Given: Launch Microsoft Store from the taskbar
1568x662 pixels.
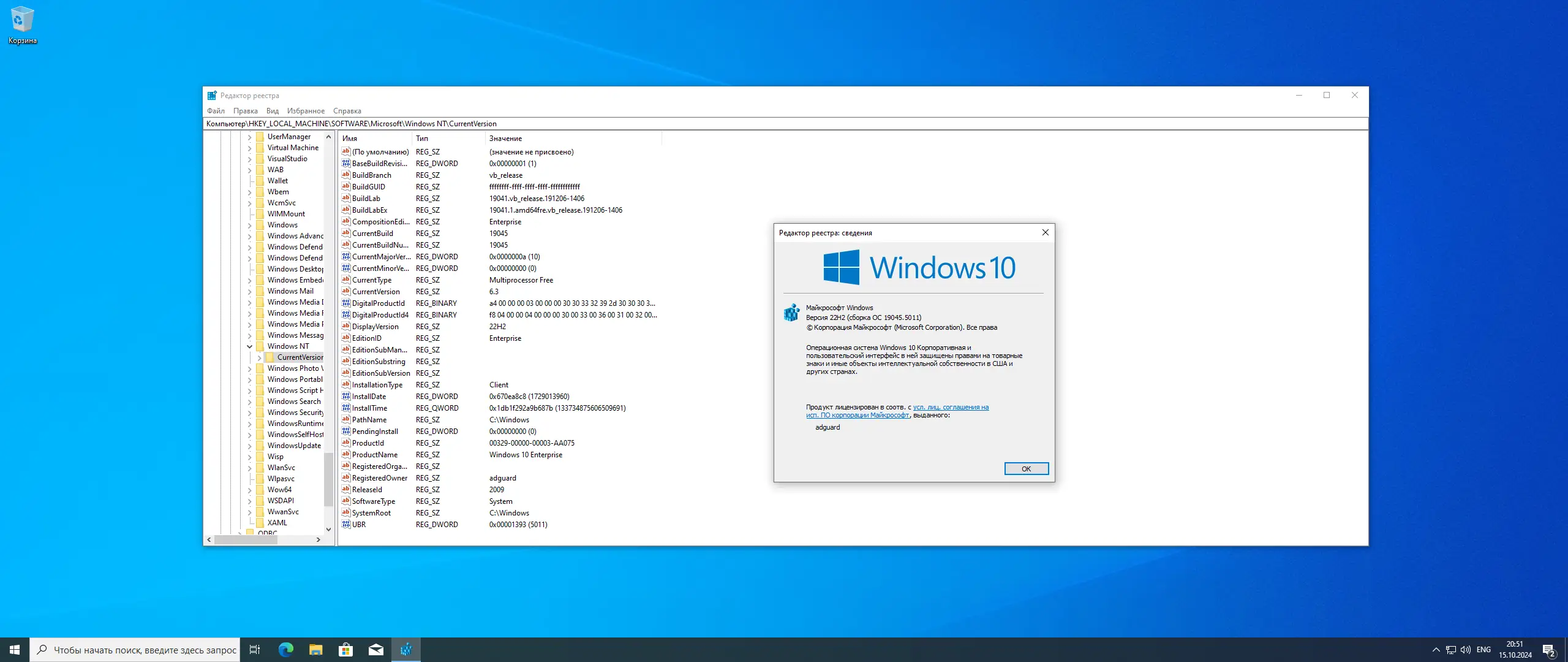Looking at the screenshot, I should (x=345, y=650).
